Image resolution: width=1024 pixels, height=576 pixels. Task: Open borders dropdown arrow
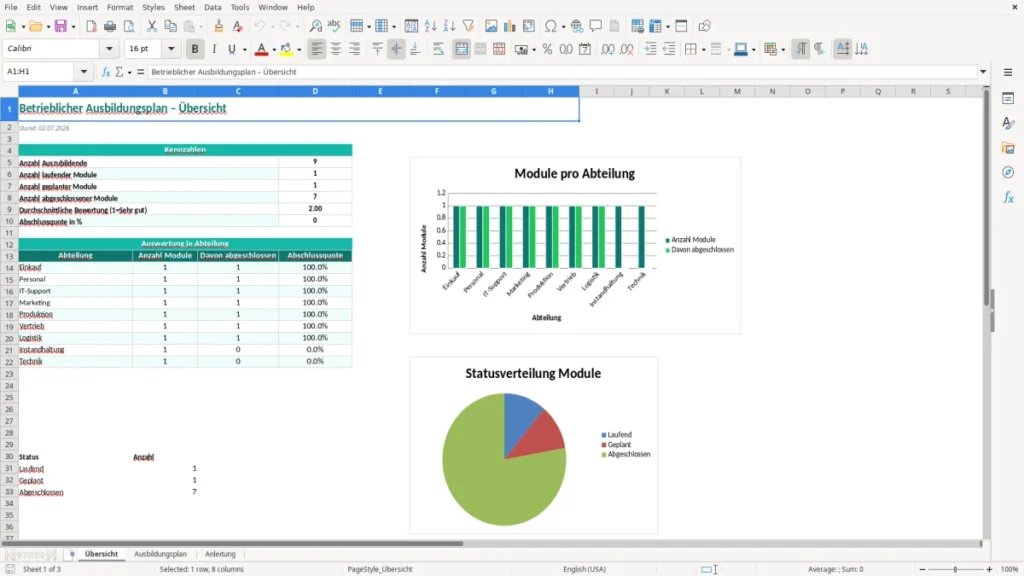703,50
